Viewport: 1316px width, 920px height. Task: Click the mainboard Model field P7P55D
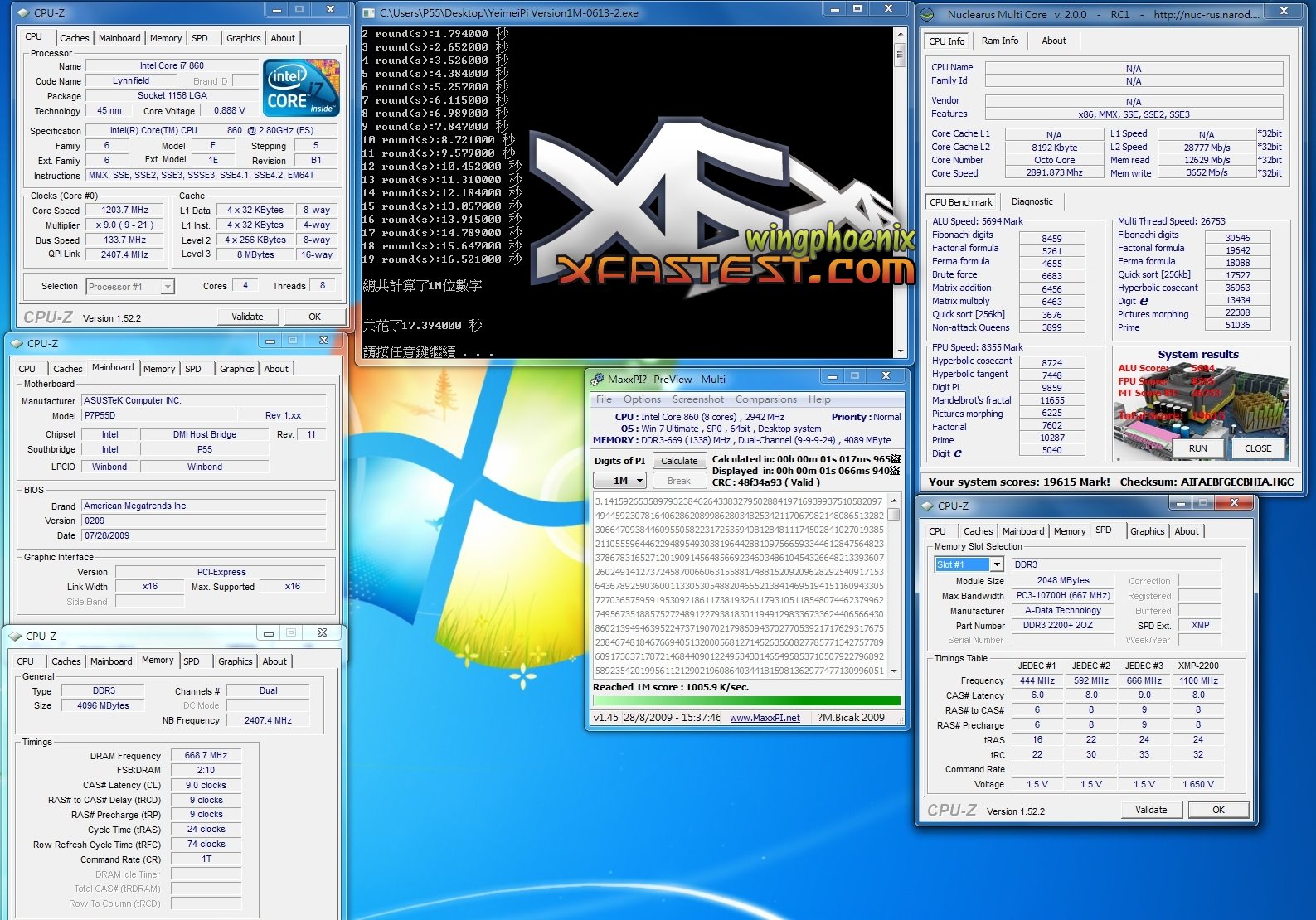point(158,415)
